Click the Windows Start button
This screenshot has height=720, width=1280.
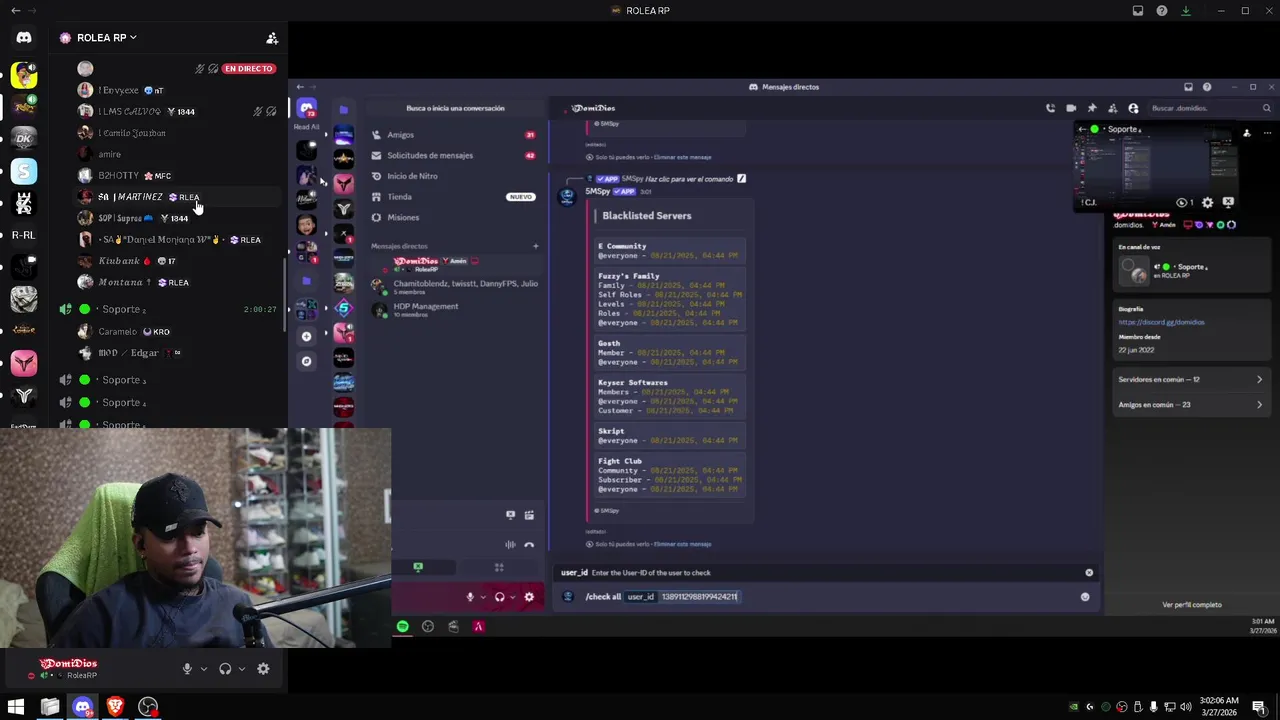(x=16, y=707)
